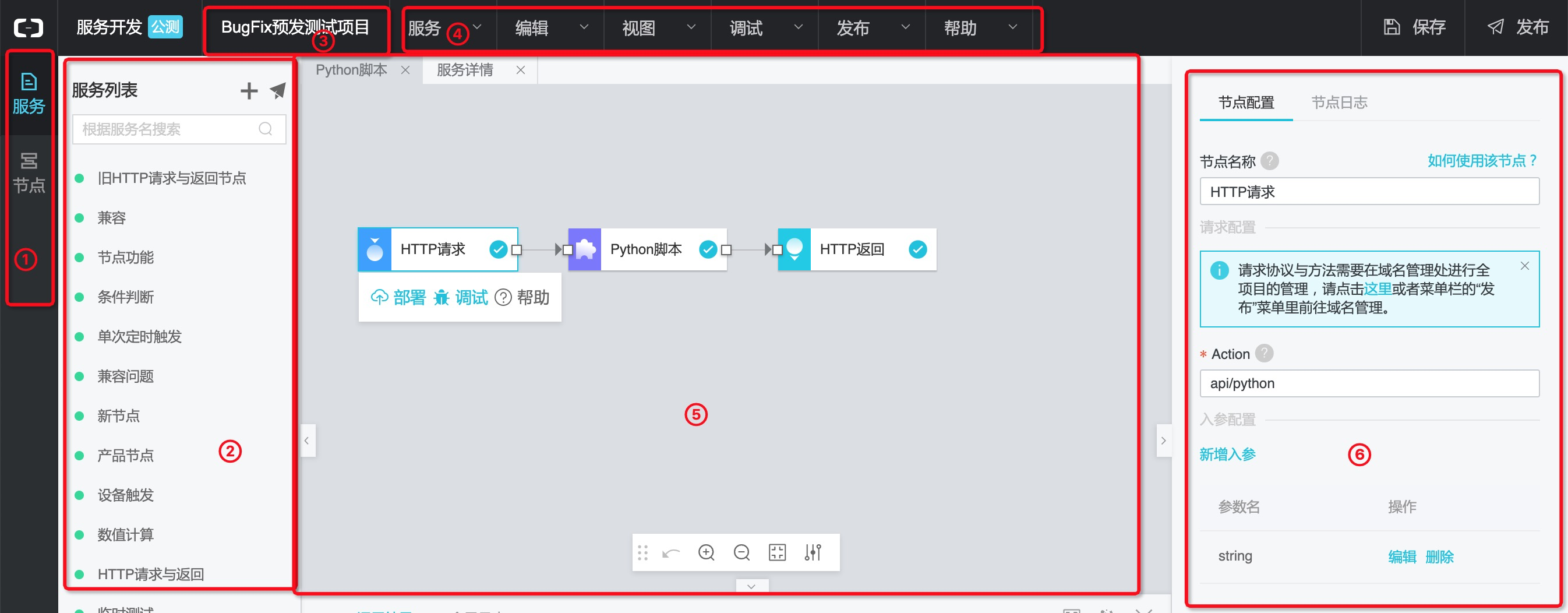Open the 节点配置 tab
The image size is (1568, 613).
tap(1246, 103)
